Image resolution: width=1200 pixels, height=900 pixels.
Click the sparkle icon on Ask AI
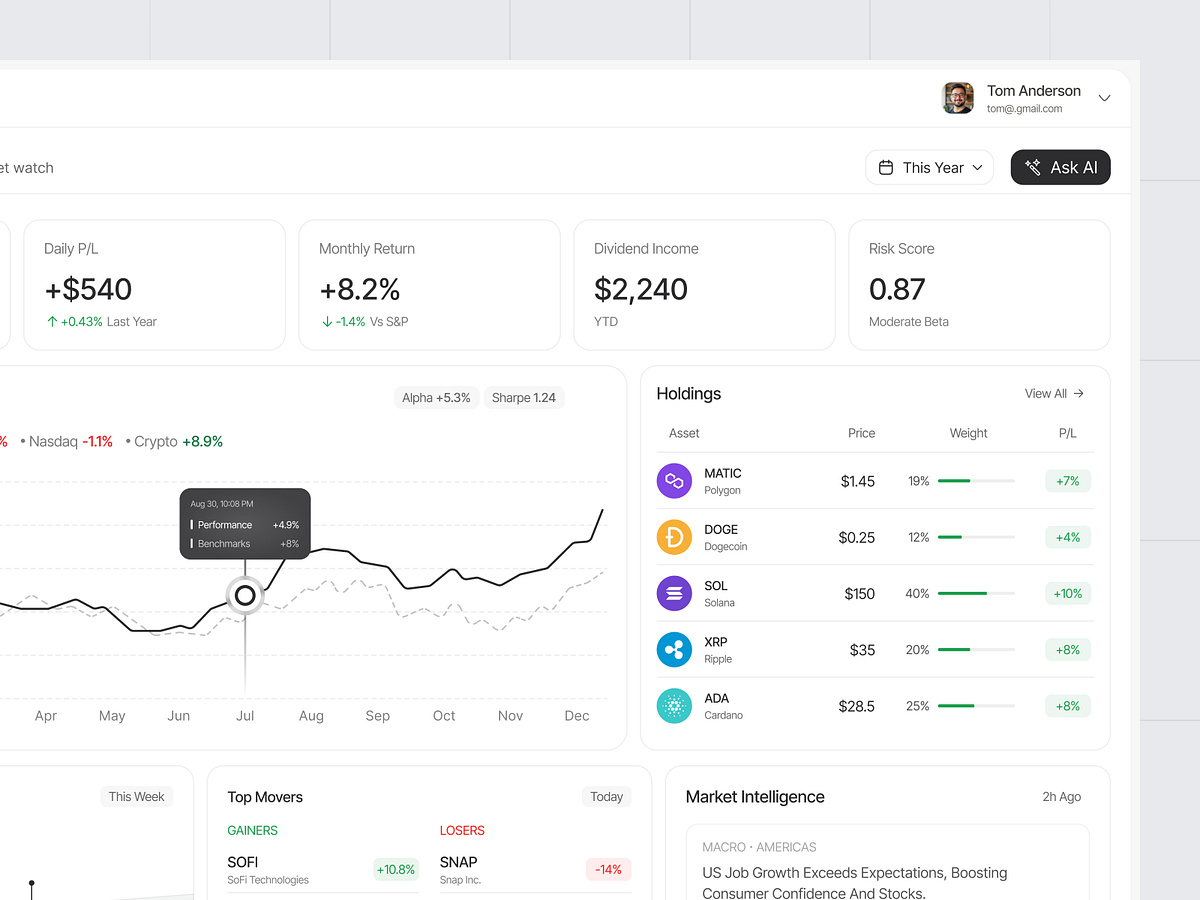[1033, 168]
